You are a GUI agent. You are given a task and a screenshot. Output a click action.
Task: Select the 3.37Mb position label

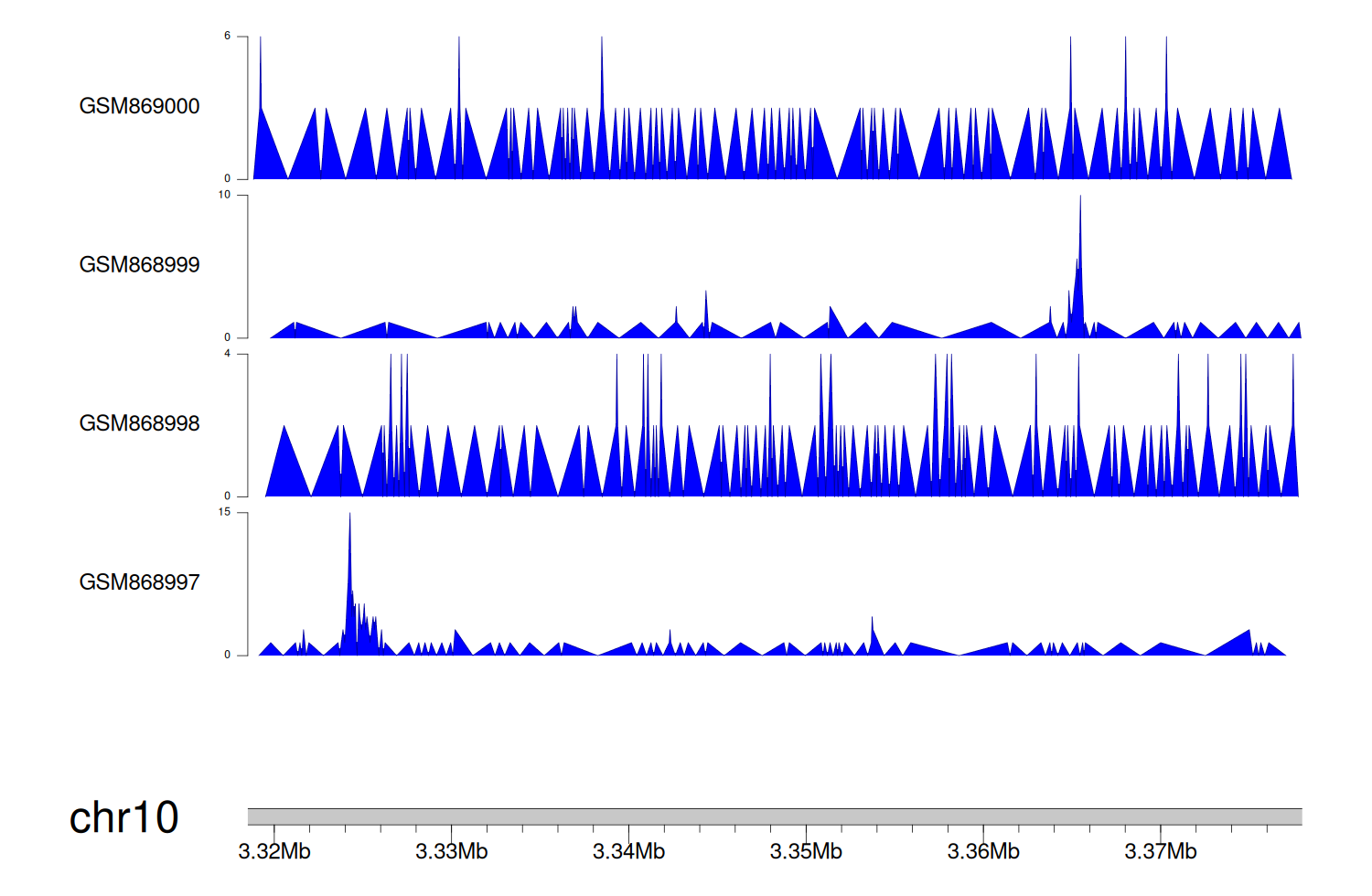(x=1160, y=852)
